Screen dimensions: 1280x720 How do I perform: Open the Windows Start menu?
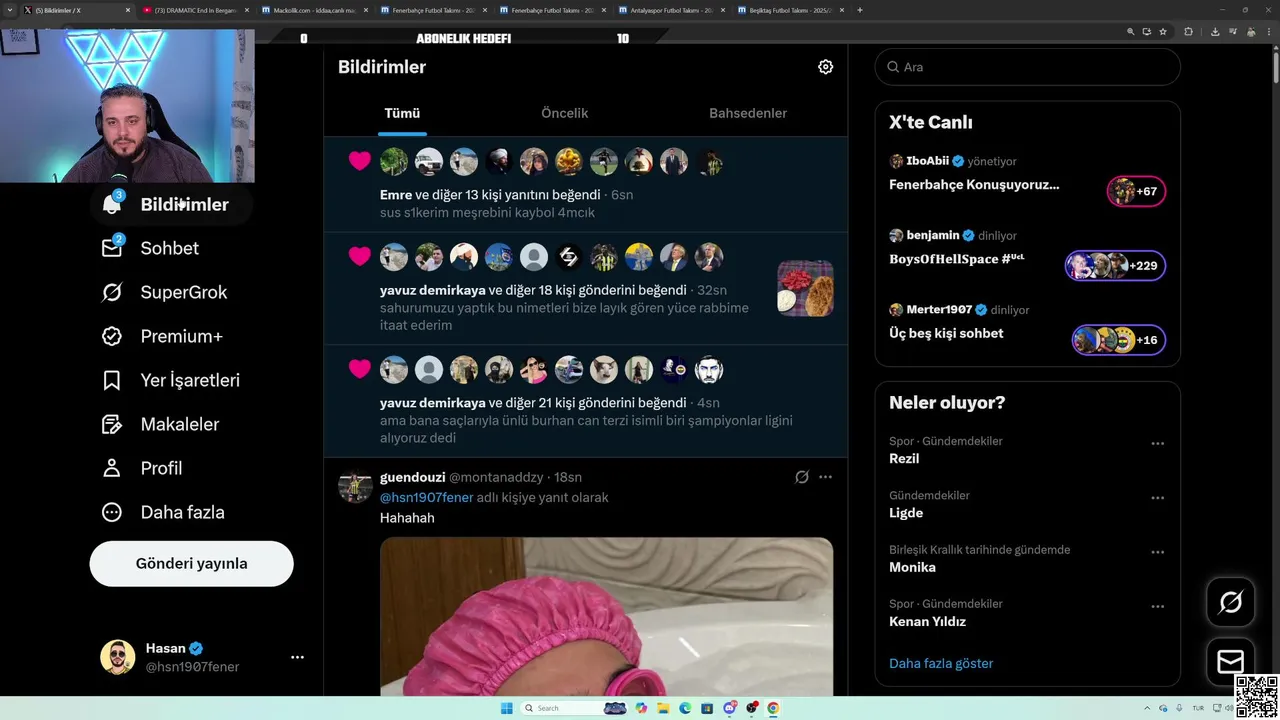click(x=506, y=708)
